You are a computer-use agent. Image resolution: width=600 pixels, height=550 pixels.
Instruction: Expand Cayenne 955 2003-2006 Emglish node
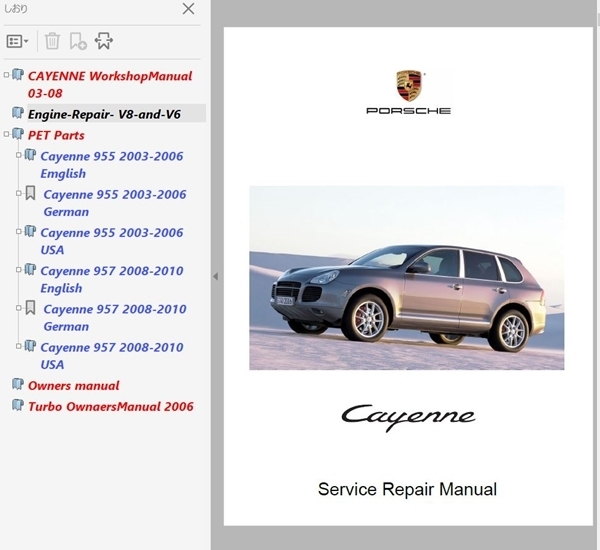[18, 155]
